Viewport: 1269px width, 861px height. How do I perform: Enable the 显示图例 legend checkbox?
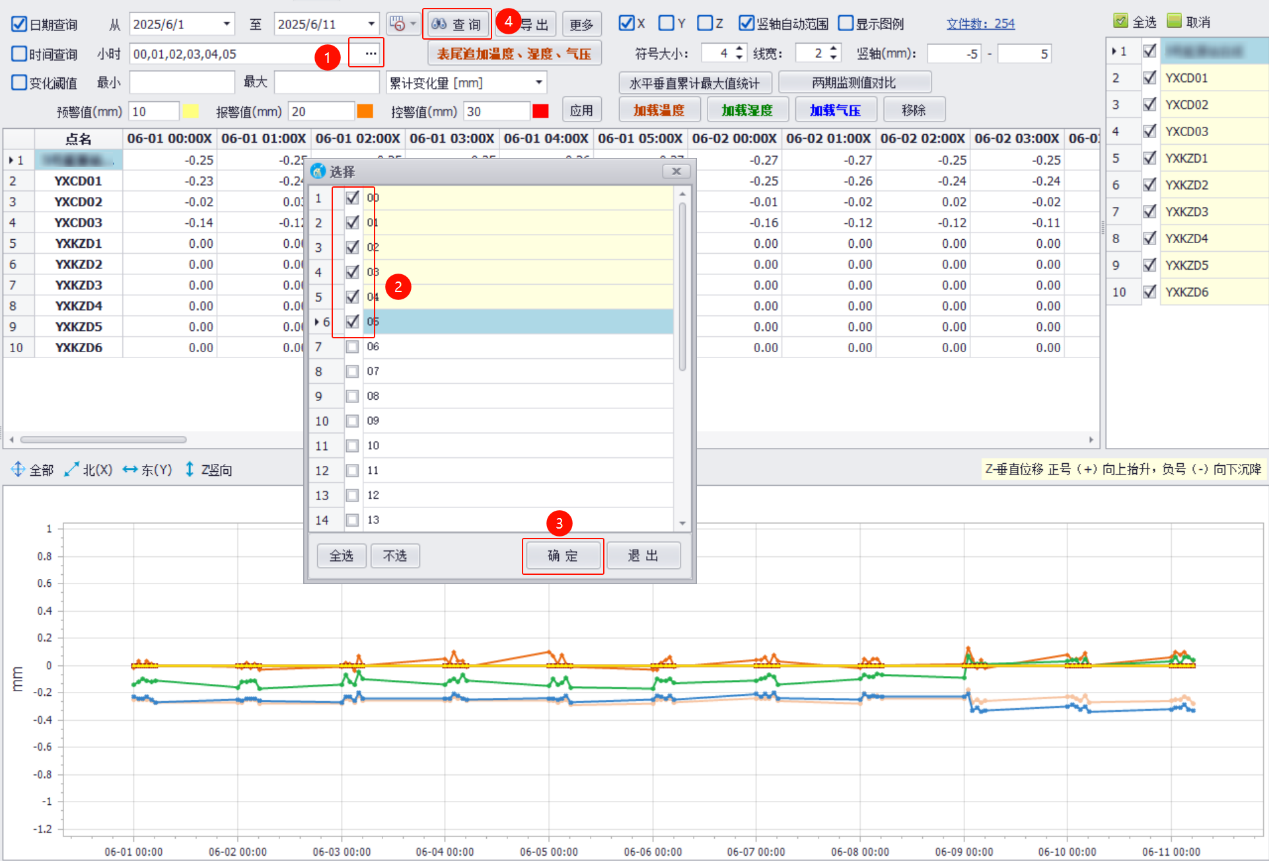(846, 23)
